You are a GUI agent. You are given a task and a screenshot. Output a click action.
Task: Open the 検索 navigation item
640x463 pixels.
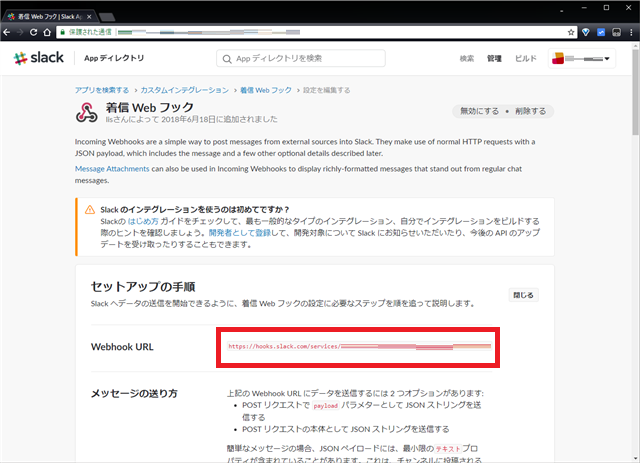click(467, 58)
